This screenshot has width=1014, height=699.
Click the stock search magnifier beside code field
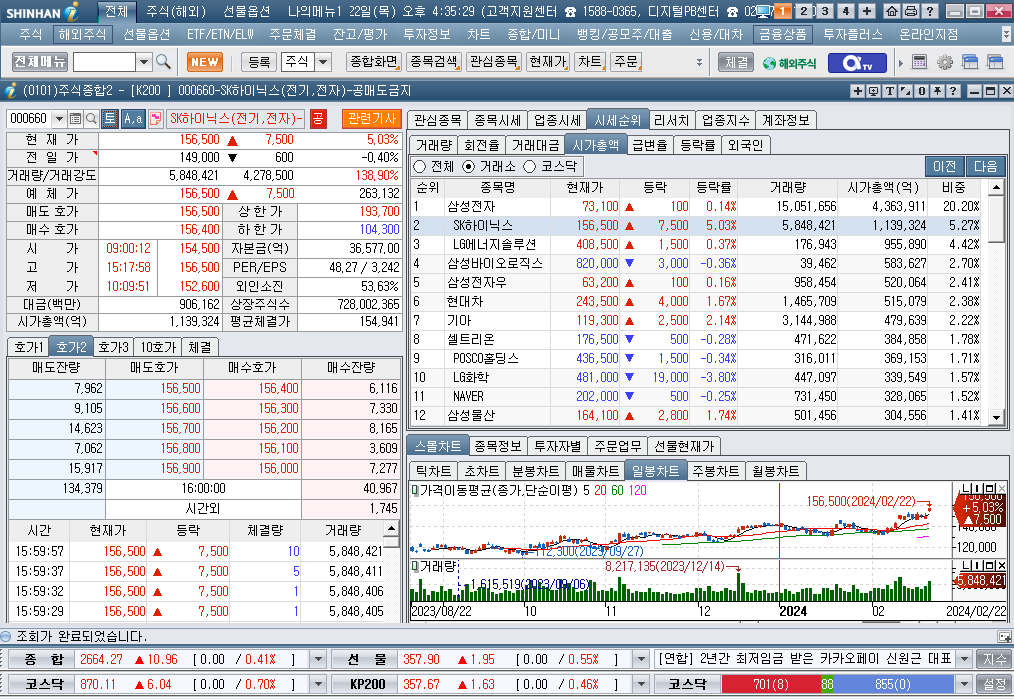(x=91, y=118)
